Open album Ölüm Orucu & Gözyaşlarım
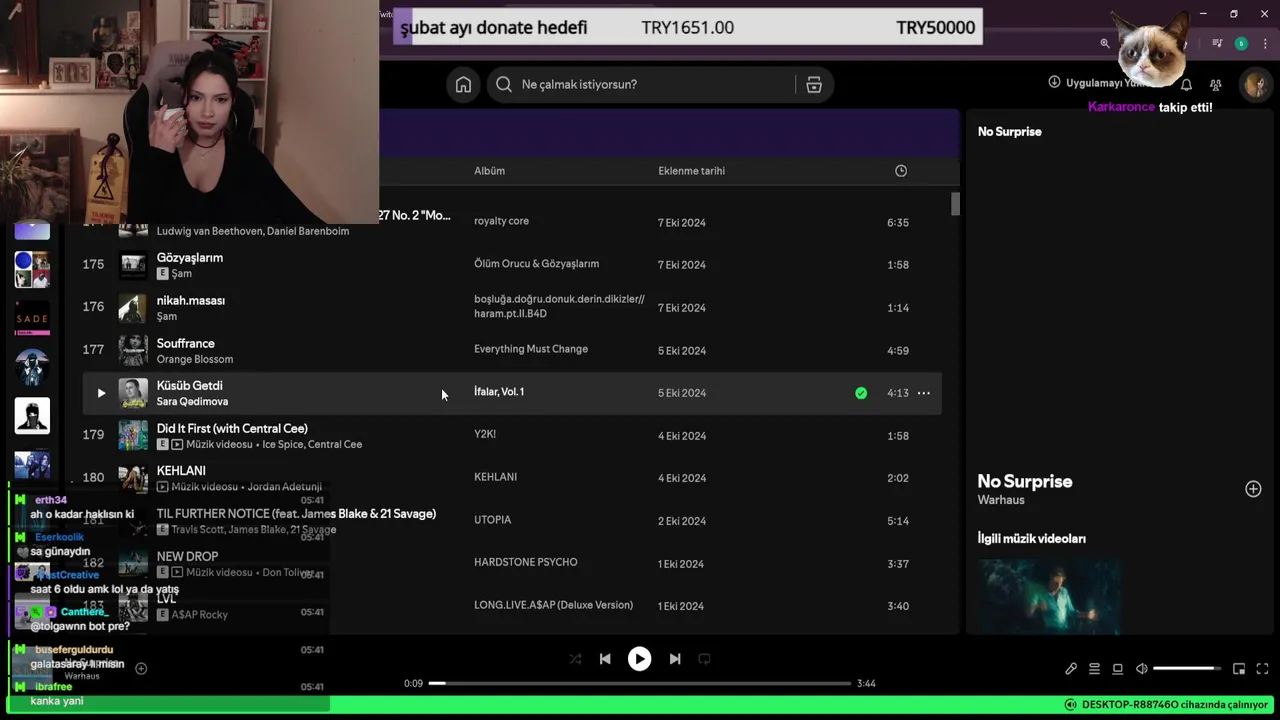The width and height of the screenshot is (1280, 720). click(536, 264)
